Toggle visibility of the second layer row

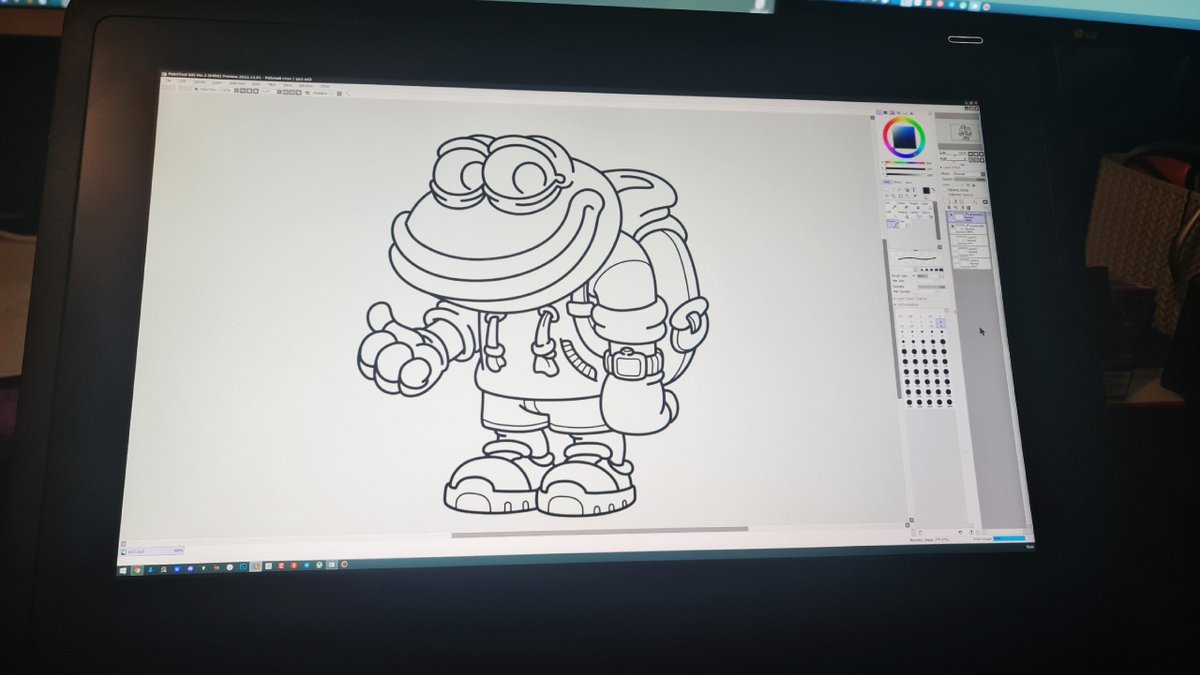point(953,225)
